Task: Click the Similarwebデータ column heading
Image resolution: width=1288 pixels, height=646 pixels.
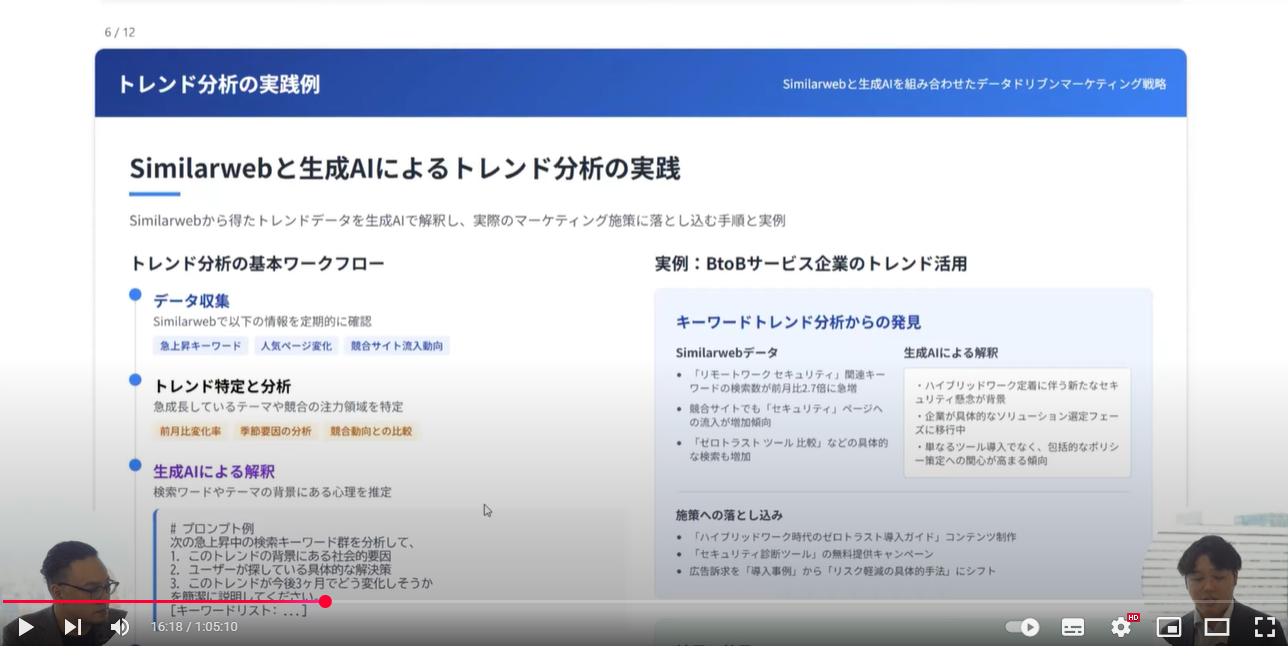Action: pos(727,353)
